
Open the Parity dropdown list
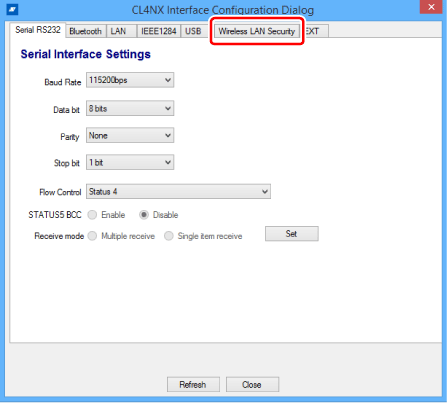(x=130, y=136)
